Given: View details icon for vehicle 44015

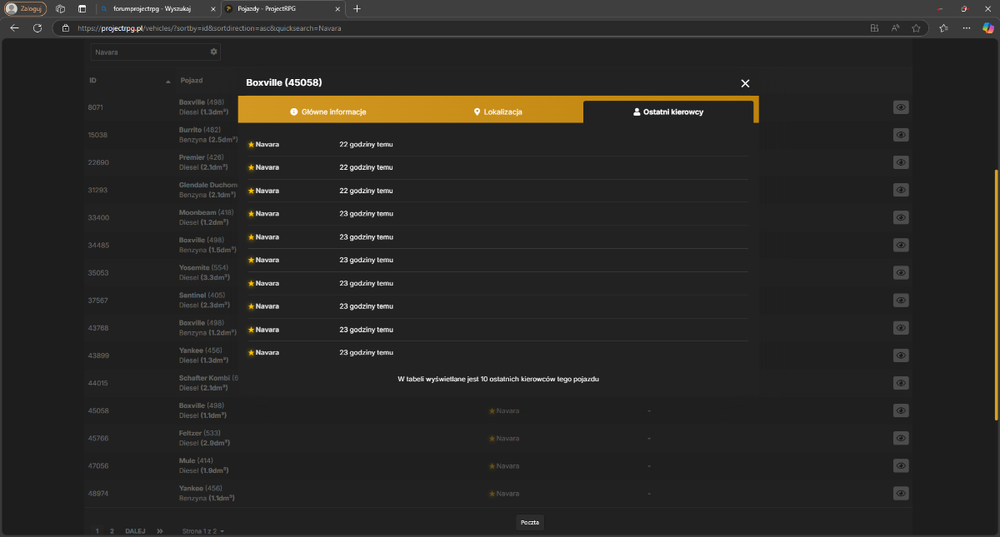Looking at the screenshot, I should click(x=901, y=383).
